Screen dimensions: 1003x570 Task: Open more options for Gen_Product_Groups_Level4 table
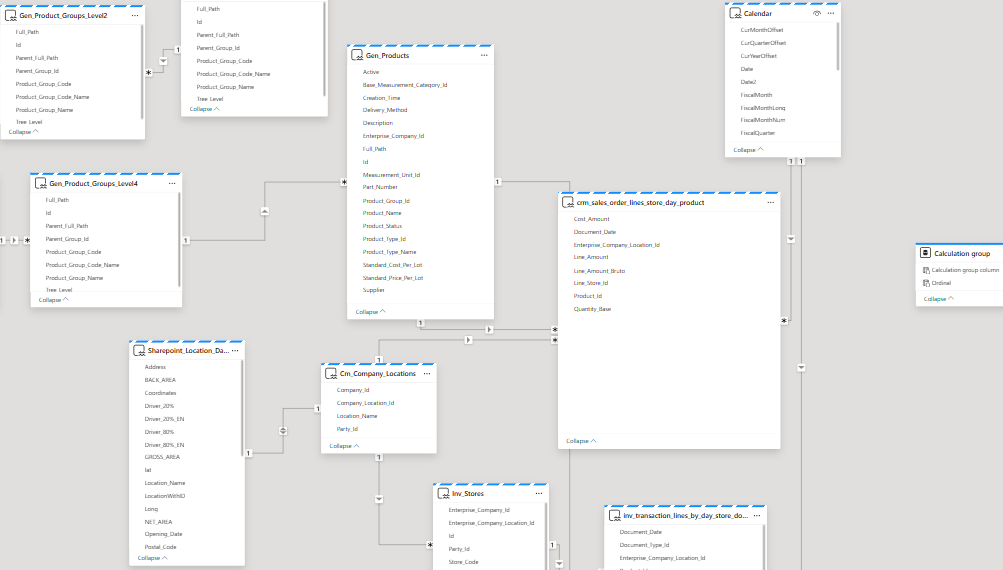point(172,184)
